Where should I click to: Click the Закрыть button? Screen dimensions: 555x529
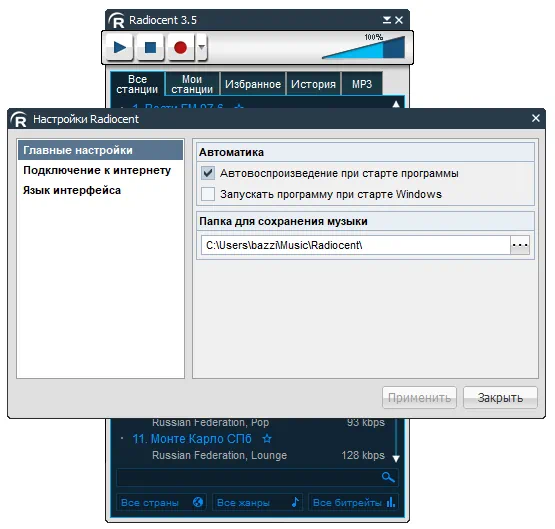click(x=500, y=397)
